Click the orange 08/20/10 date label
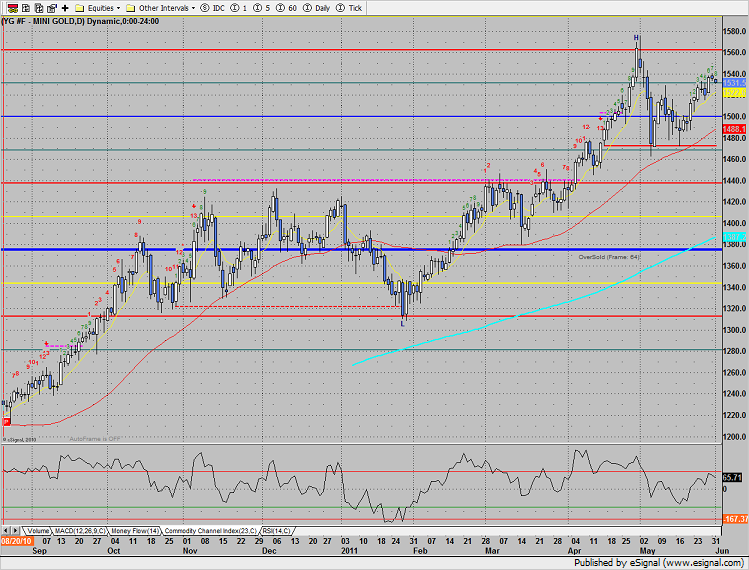The image size is (749, 570). [x=17, y=541]
